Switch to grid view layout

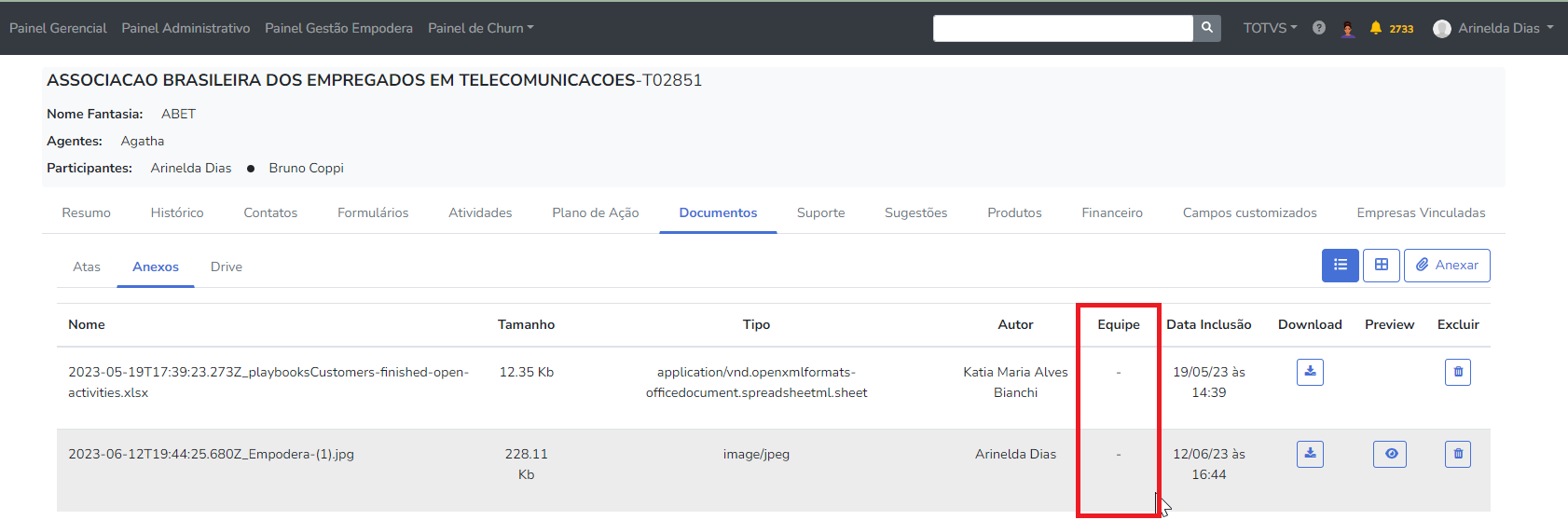[x=1381, y=266]
